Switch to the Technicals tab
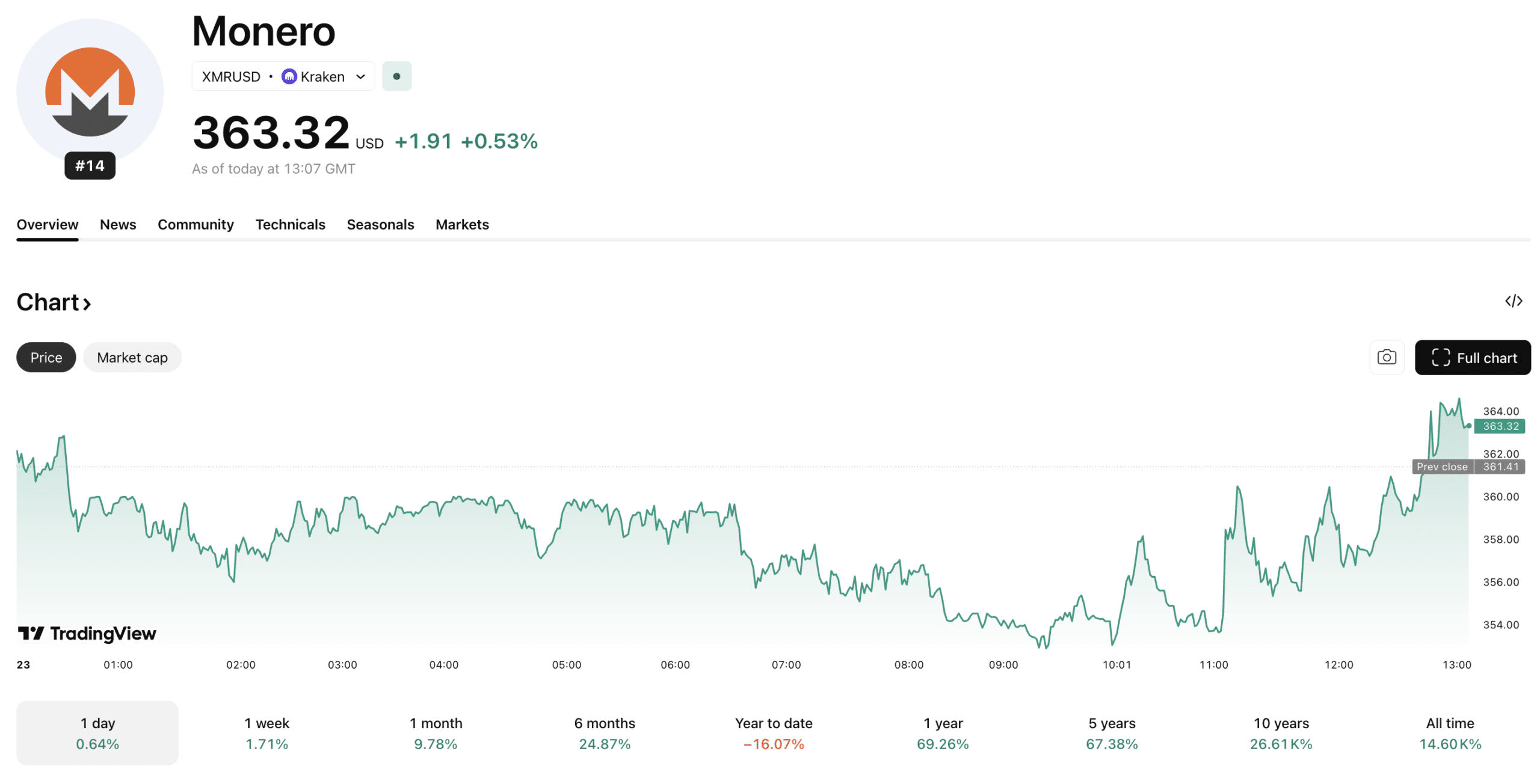The image size is (1540, 784). point(290,224)
